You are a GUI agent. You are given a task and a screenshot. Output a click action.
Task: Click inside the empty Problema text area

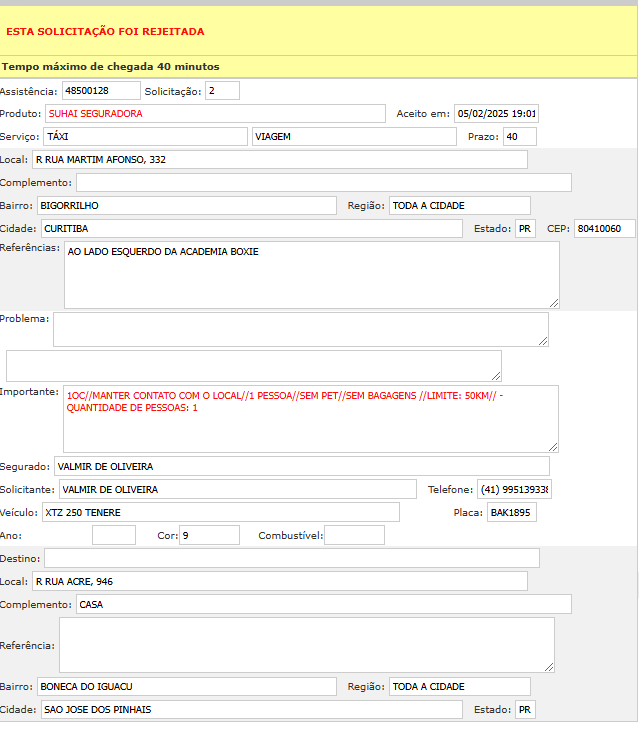point(300,329)
